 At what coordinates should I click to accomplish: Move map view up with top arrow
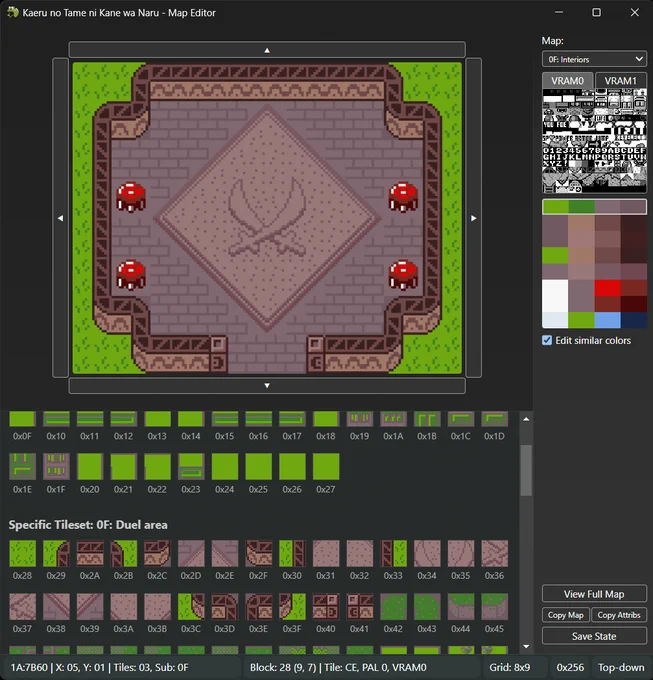point(267,50)
